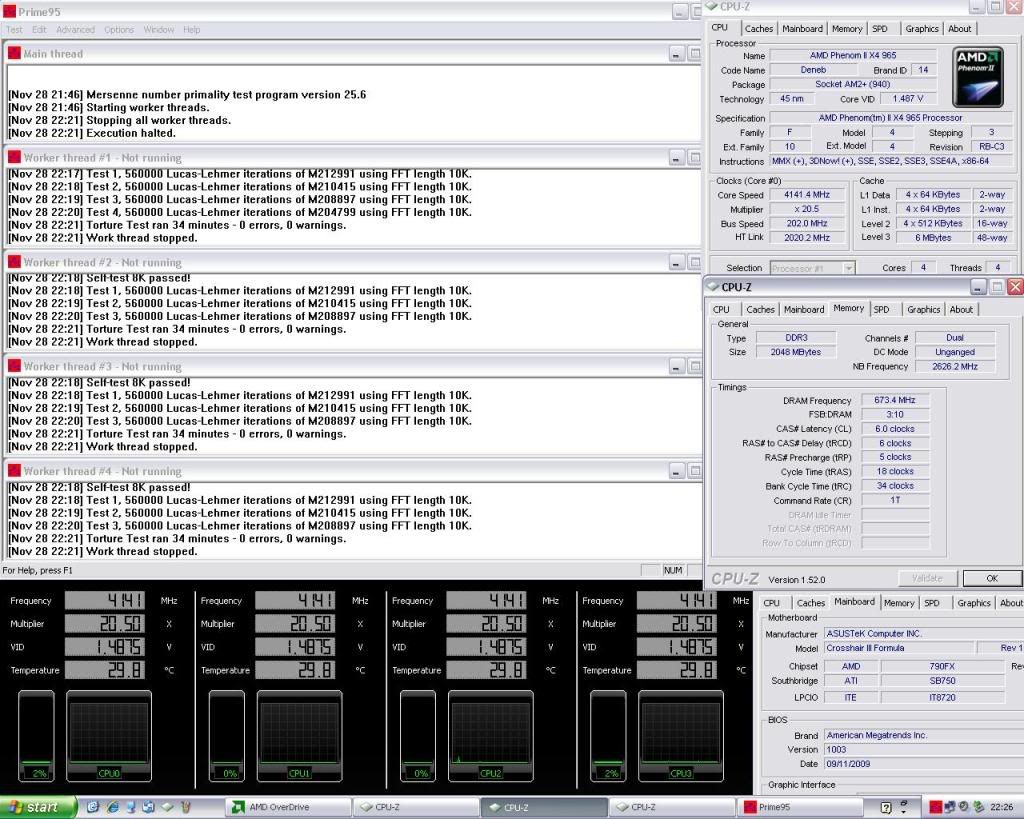Expand the Processor #1 selection dropdown
This screenshot has height=819, width=1024.
848,268
